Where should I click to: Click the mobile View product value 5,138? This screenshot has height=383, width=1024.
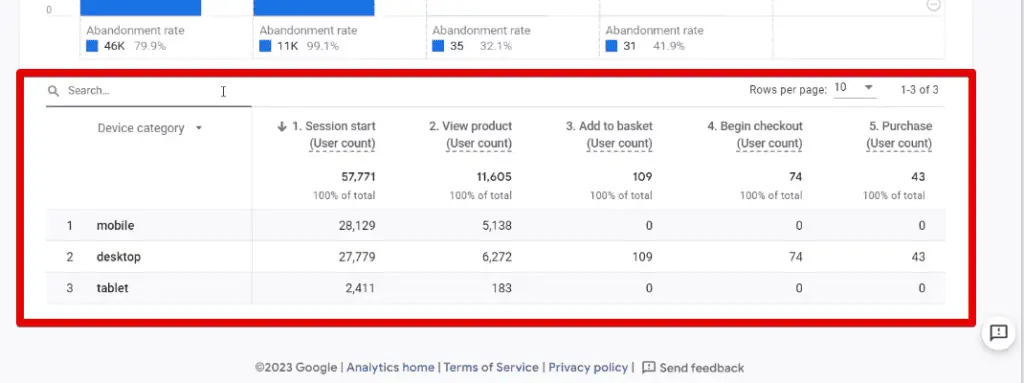(x=498, y=225)
